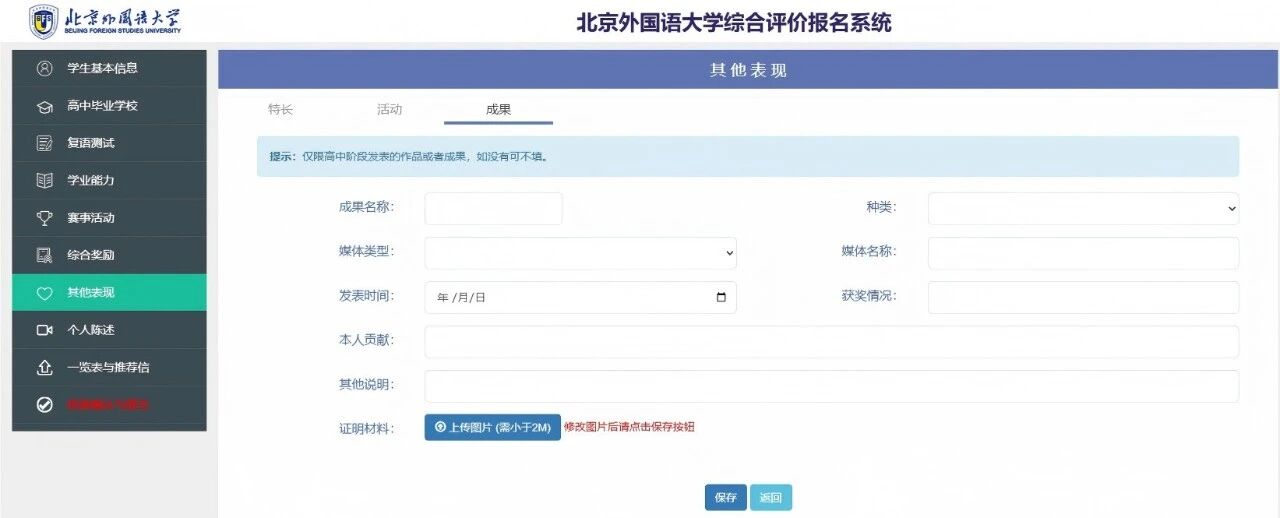Click the 保存 button
The image size is (1280, 518).
click(725, 497)
